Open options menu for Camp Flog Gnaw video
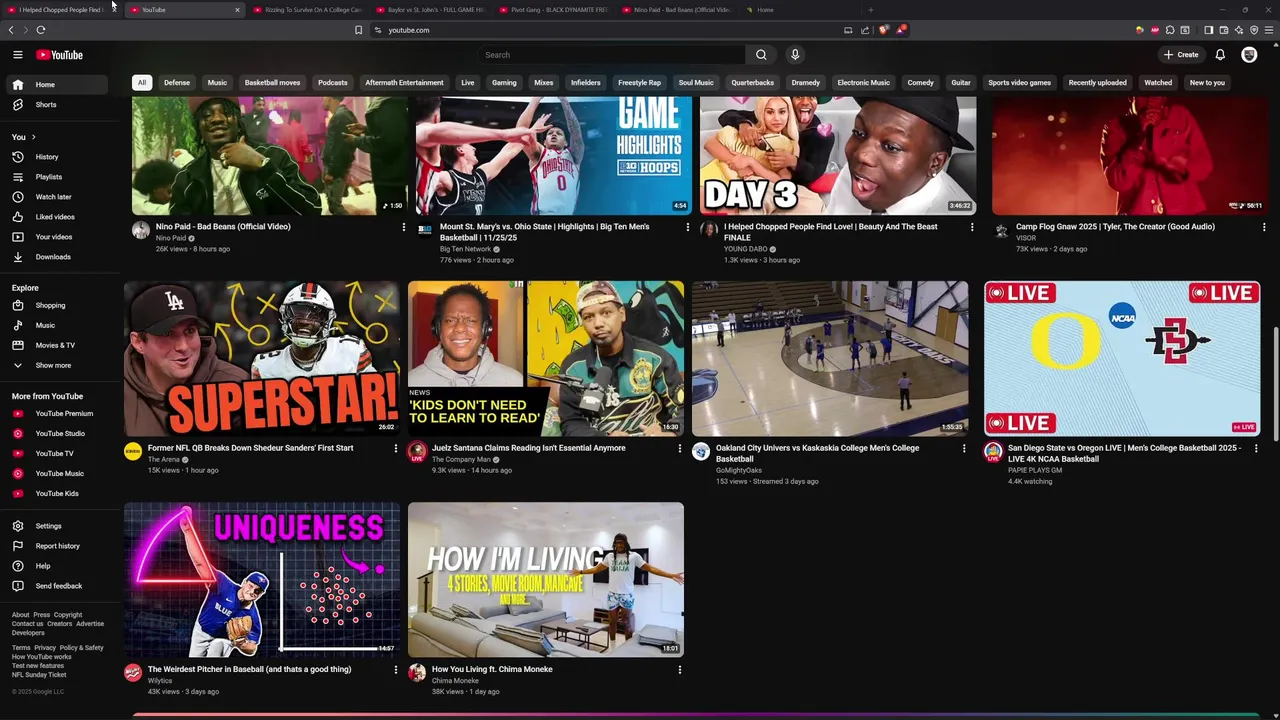Image resolution: width=1280 pixels, height=720 pixels. [1263, 227]
